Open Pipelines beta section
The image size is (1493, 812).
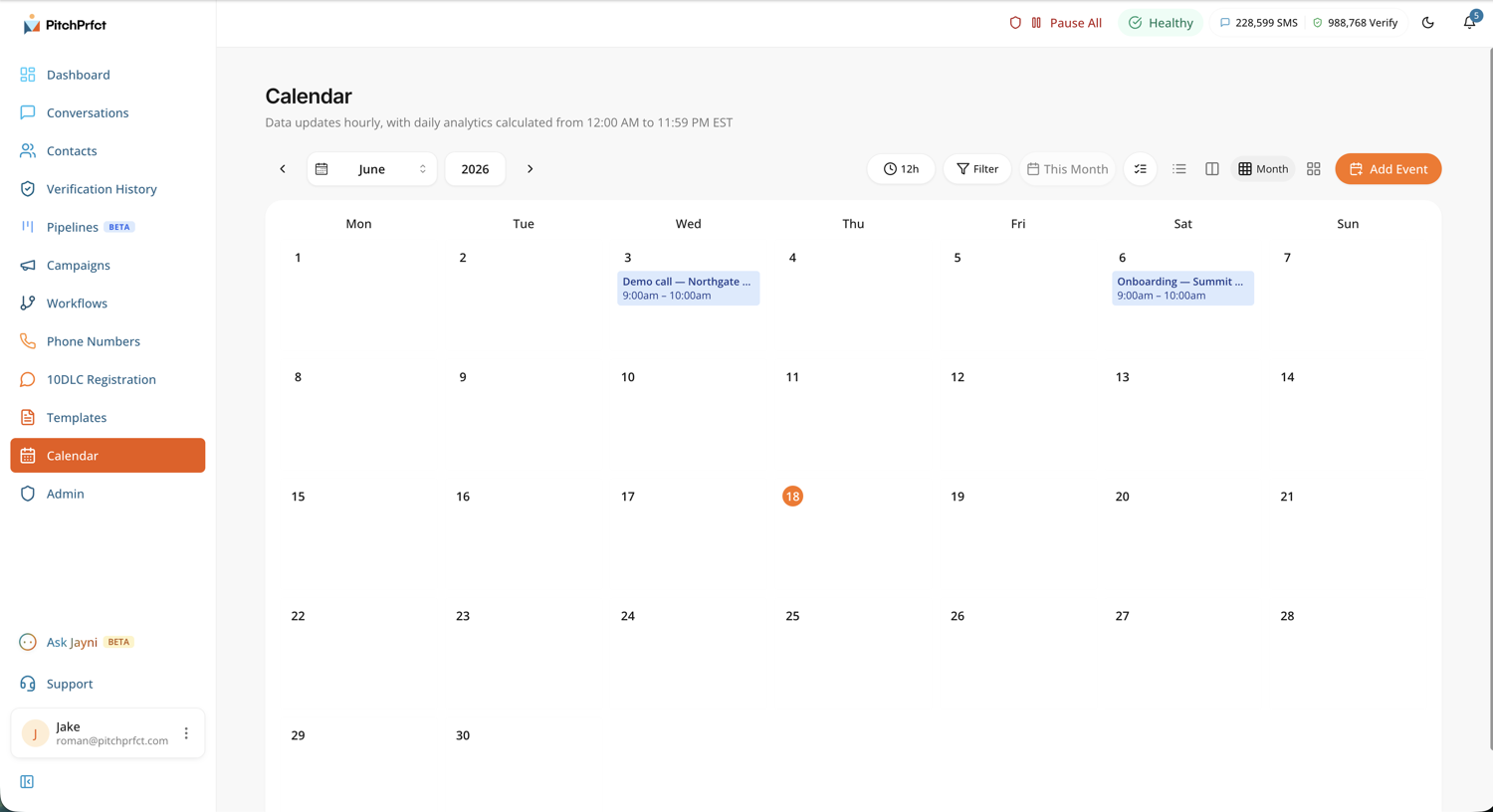107,227
